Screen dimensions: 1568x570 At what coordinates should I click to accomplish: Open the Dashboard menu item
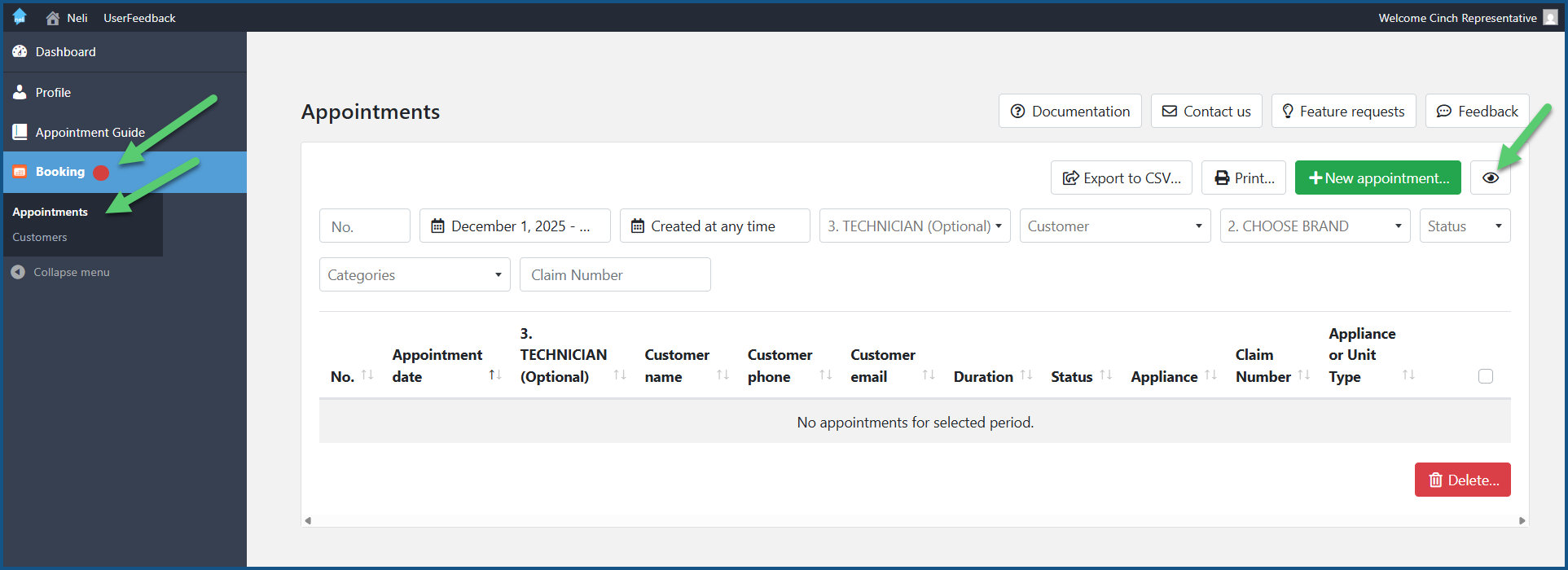(x=65, y=52)
